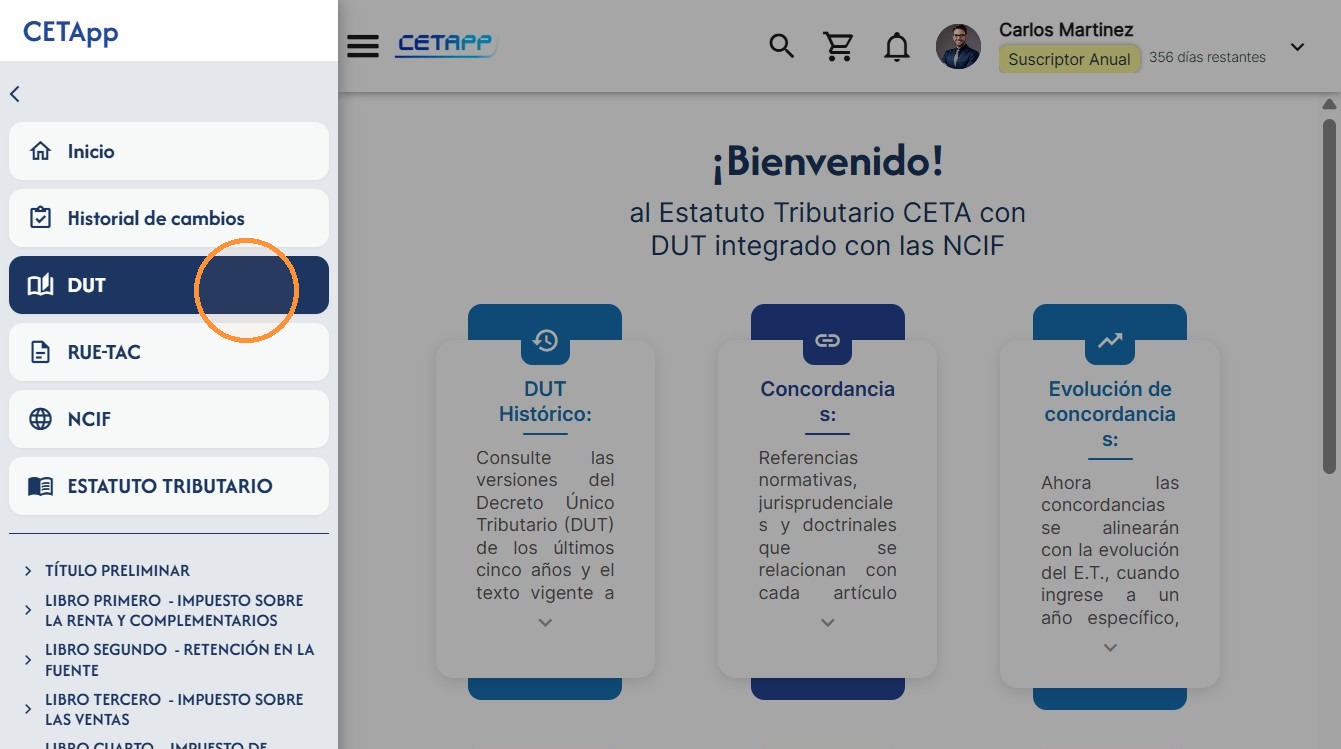Click the ¡Bienvenido! heading

pyautogui.click(x=827, y=161)
